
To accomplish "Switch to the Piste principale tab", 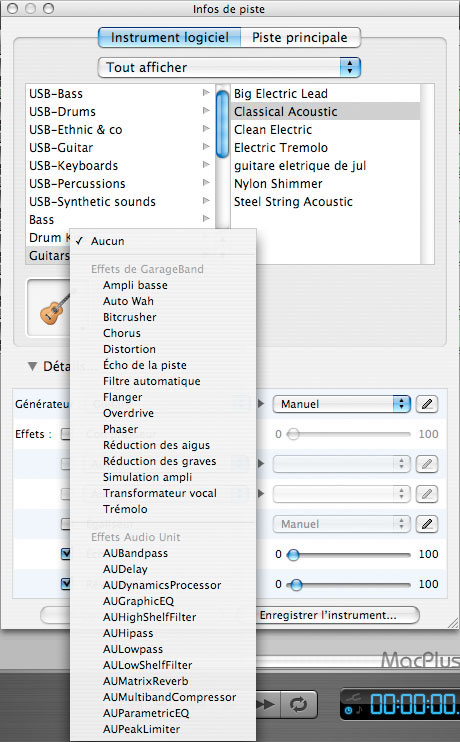I will point(300,37).
